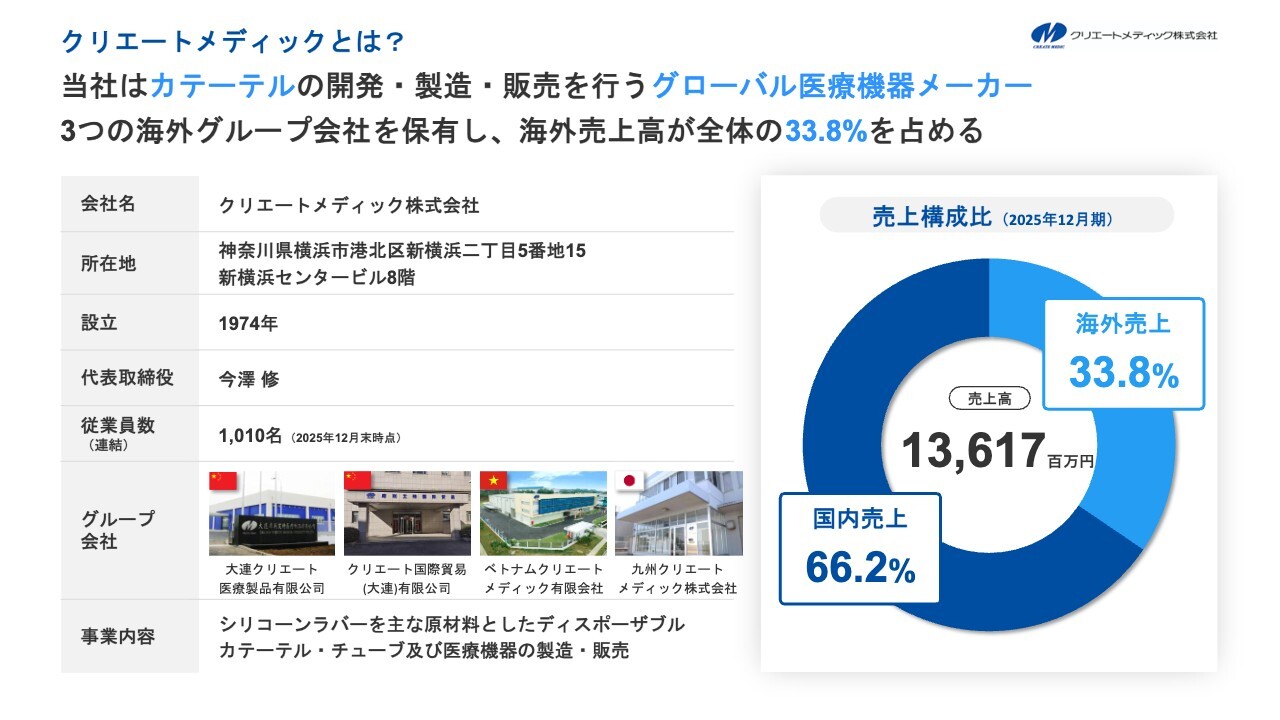This screenshot has height=720, width=1280.
Task: Click the クリエートメディックとは？ heading
Action: (232, 41)
